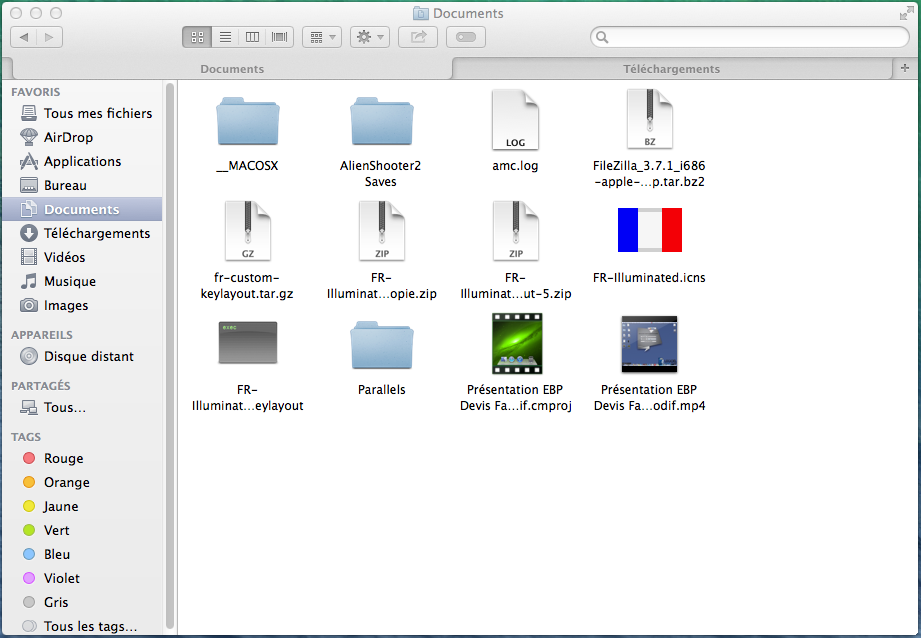Screen dimensions: 921x638
Task: Open AirDrop in the sidebar
Action: click(x=68, y=137)
